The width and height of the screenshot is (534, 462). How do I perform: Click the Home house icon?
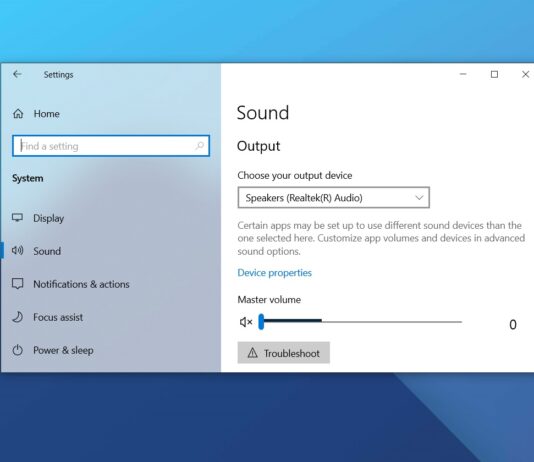click(x=18, y=113)
